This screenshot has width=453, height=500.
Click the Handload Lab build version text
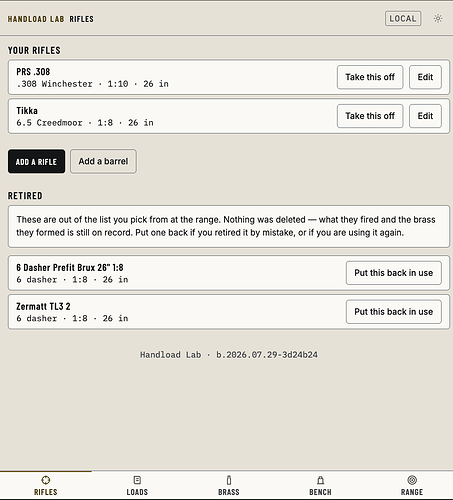tap(229, 355)
